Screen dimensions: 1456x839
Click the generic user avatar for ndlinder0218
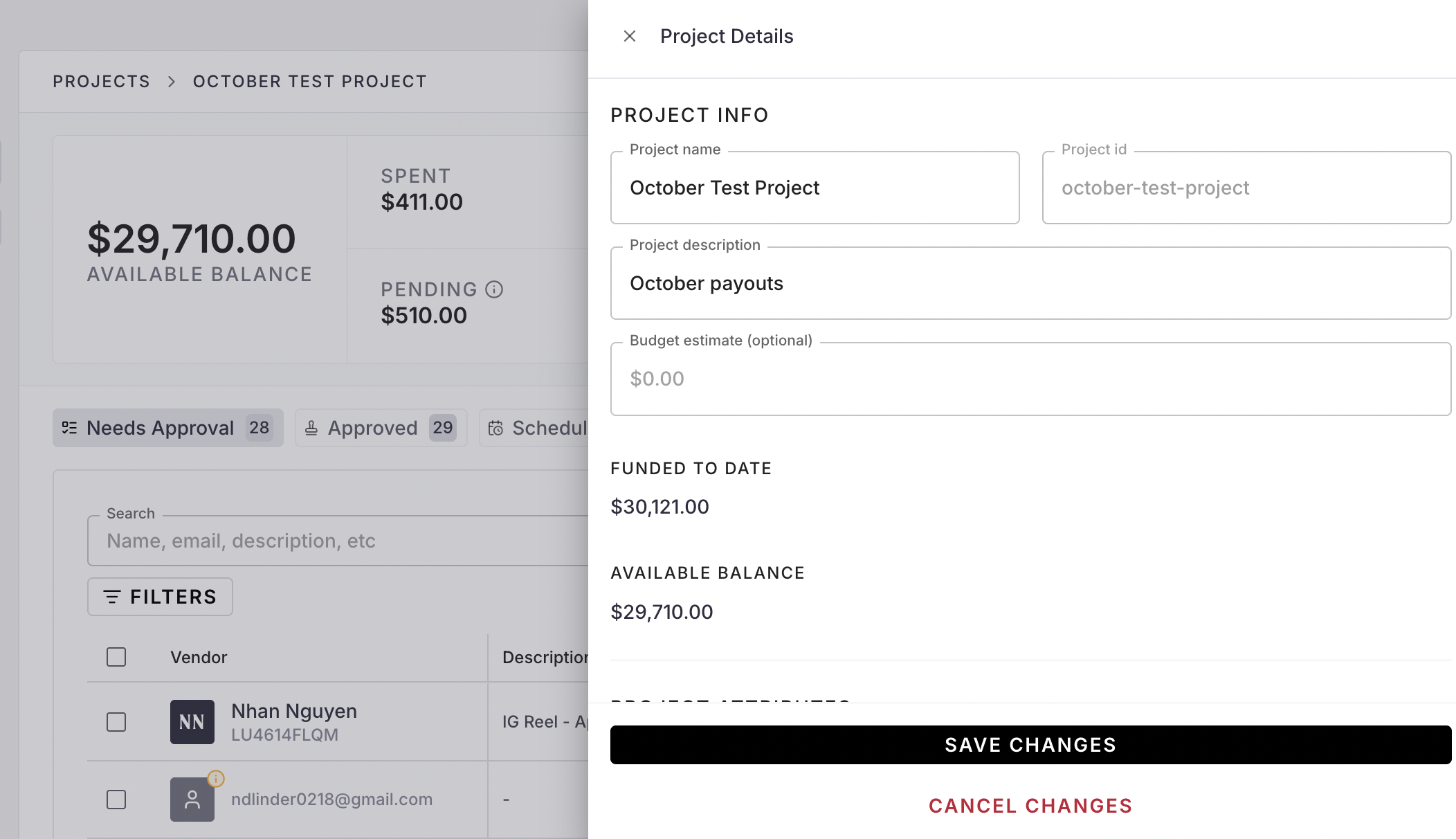point(192,800)
